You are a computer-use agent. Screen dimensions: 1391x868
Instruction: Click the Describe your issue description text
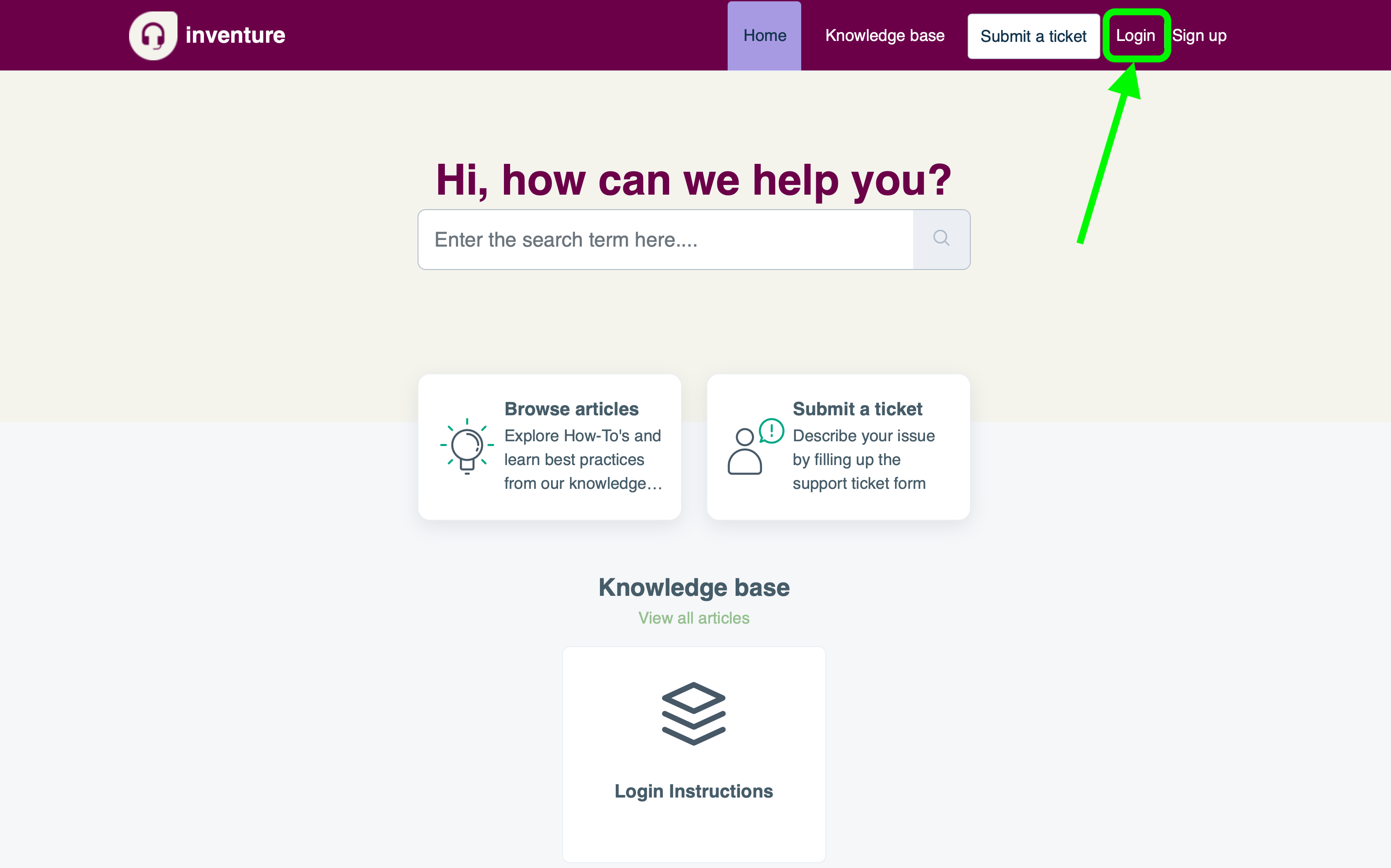point(863,459)
